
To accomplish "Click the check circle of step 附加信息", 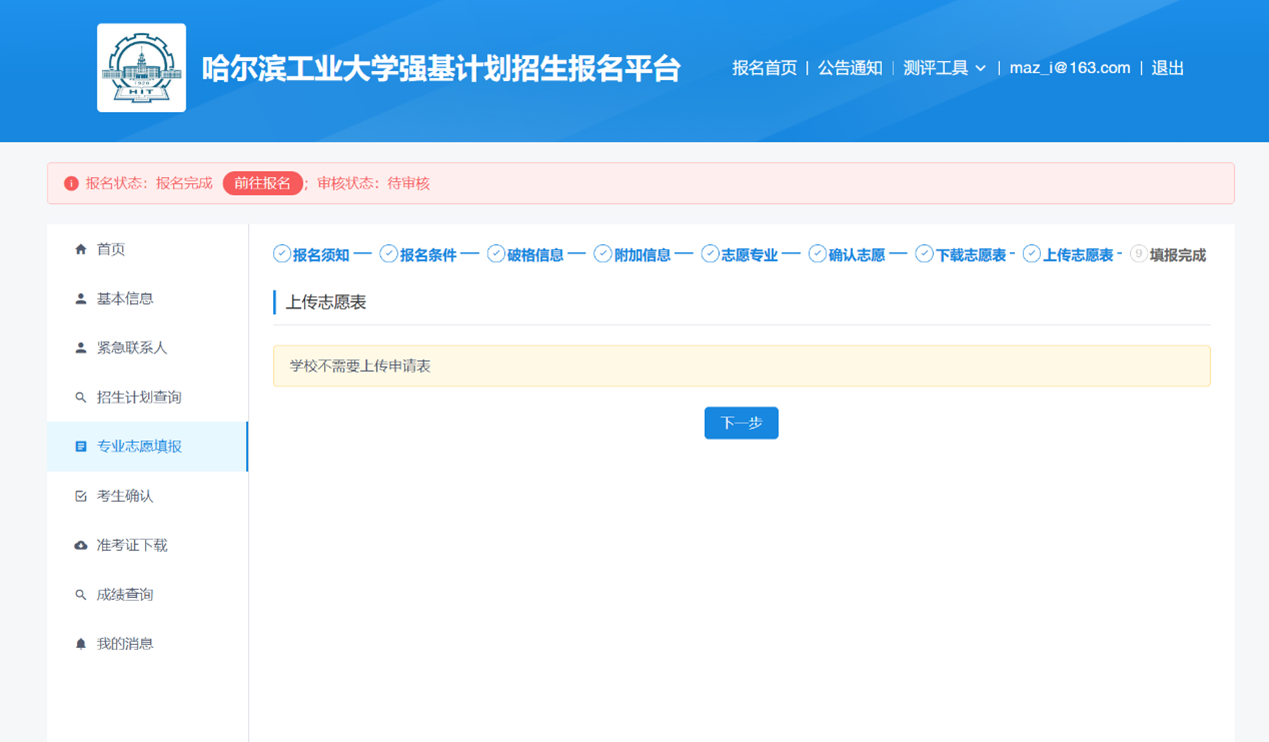I will tap(603, 254).
